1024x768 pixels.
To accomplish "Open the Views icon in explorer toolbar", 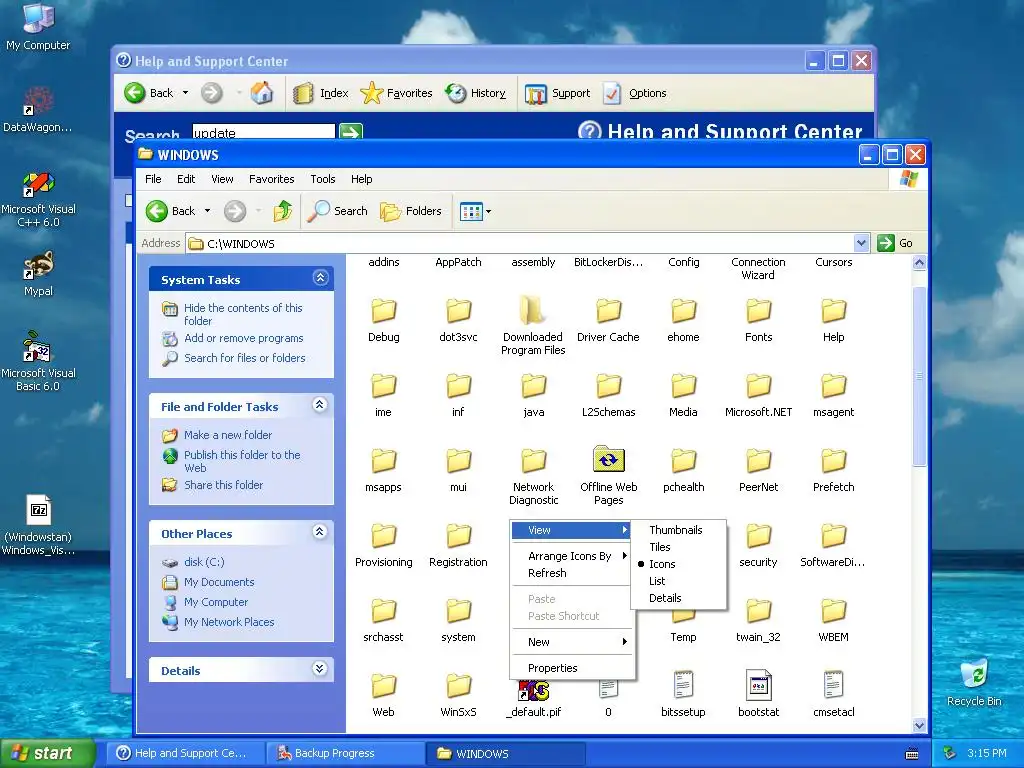I will click(471, 211).
